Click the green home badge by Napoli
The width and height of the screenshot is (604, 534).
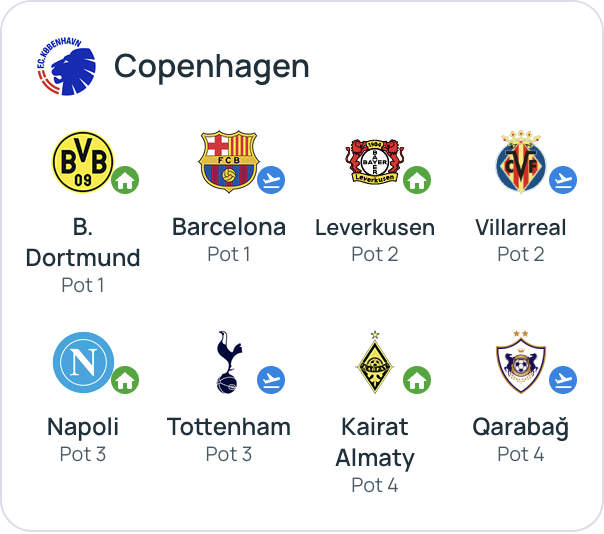[125, 380]
